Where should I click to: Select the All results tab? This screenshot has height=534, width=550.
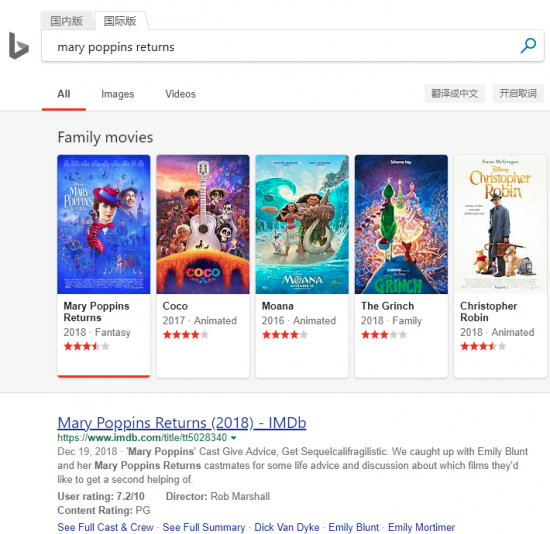(x=64, y=94)
